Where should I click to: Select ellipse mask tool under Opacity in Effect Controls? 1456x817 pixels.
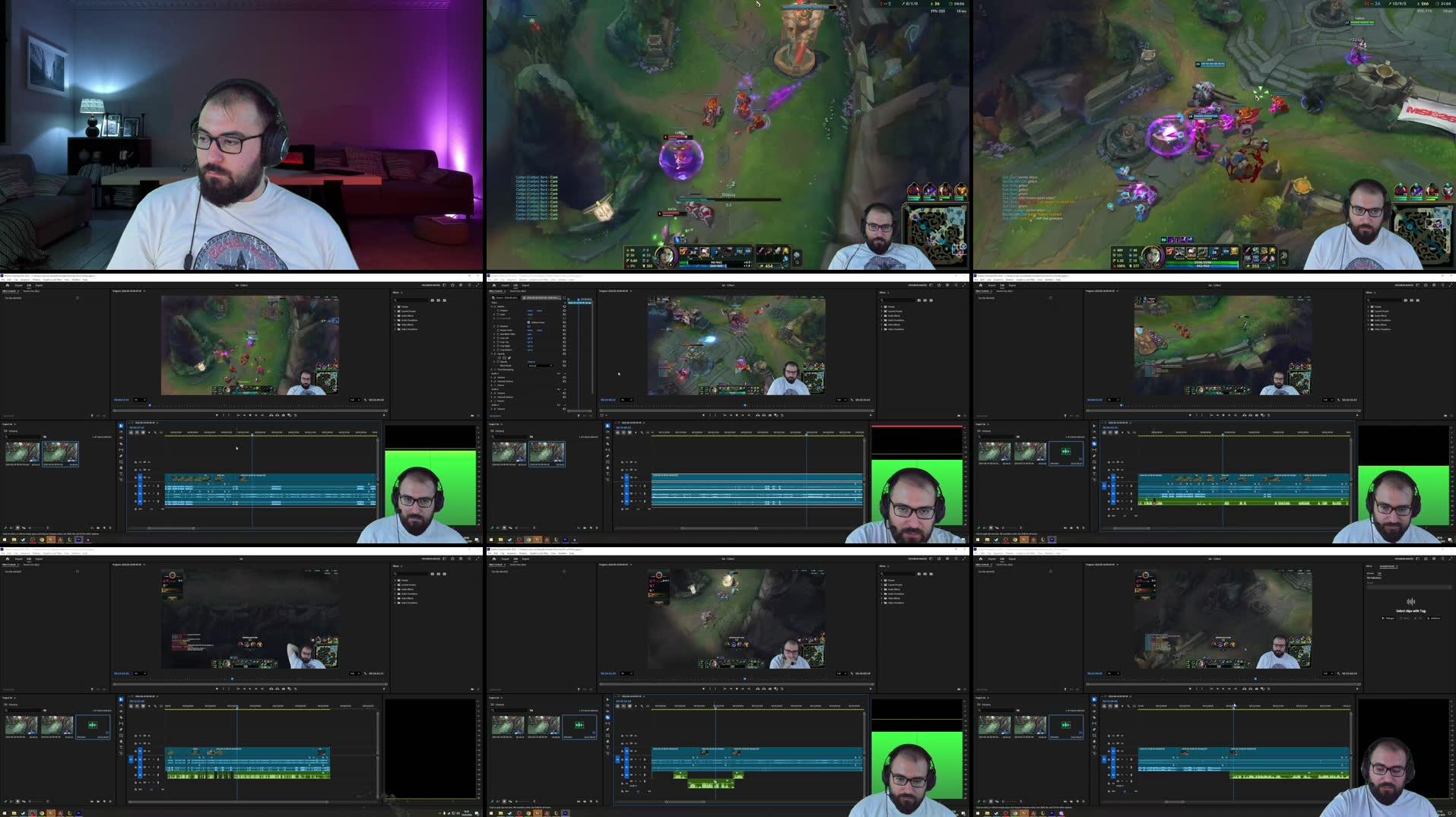pyautogui.click(x=499, y=358)
